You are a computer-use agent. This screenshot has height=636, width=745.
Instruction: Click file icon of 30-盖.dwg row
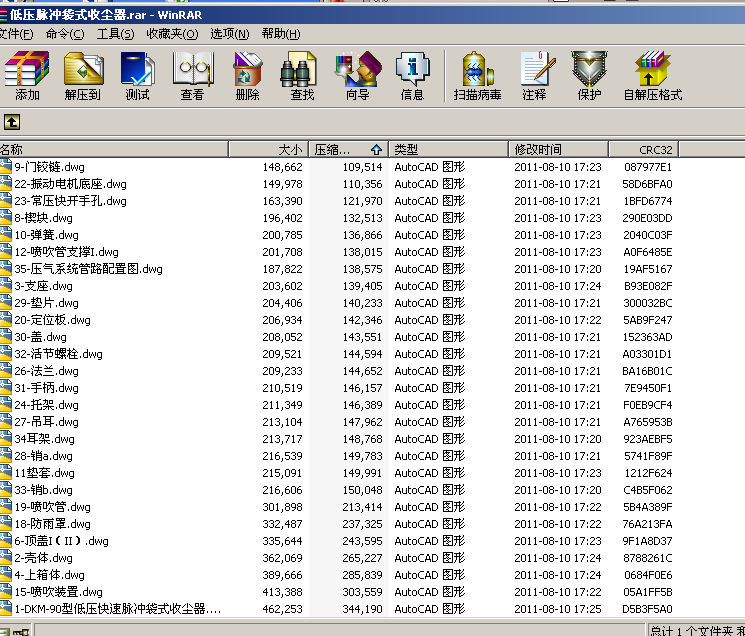tap(6, 337)
